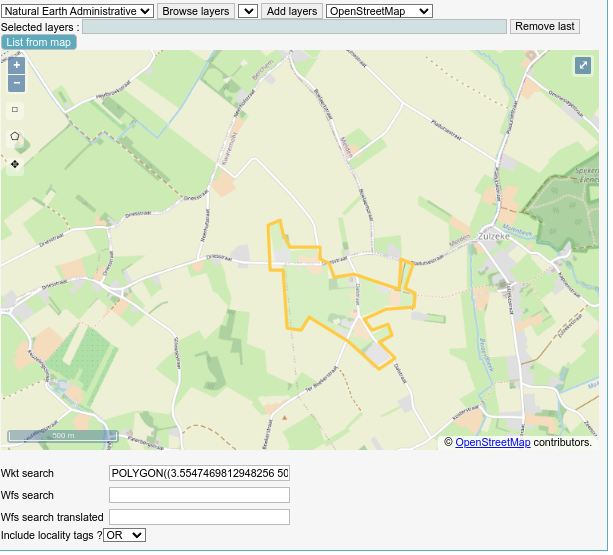Toggle full-screen map view
613x555 pixels.
click(x=584, y=66)
